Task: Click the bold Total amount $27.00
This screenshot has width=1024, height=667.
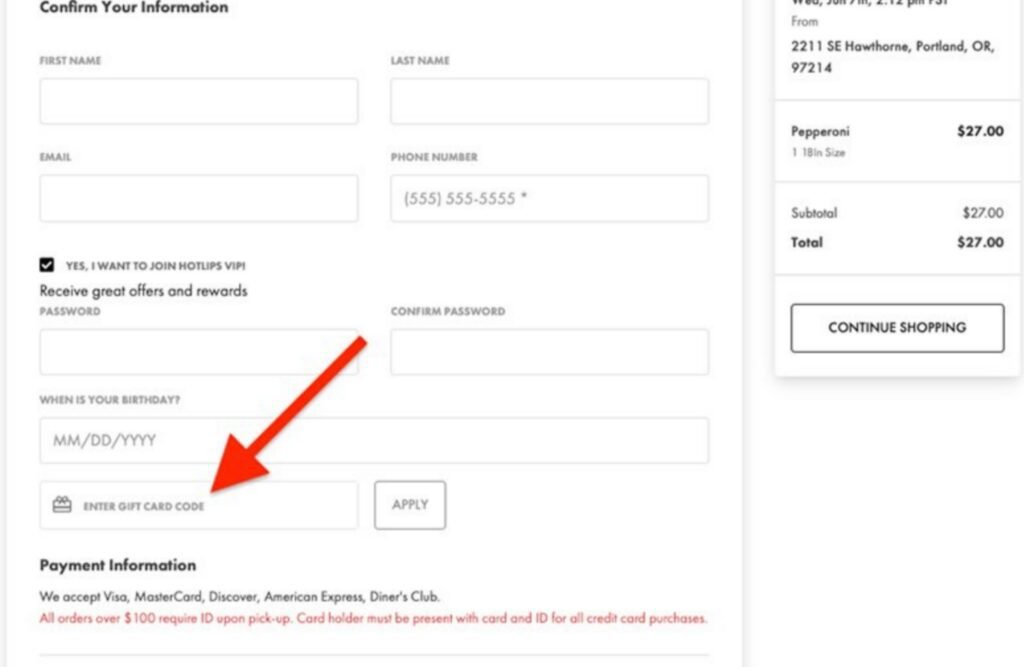Action: [979, 242]
